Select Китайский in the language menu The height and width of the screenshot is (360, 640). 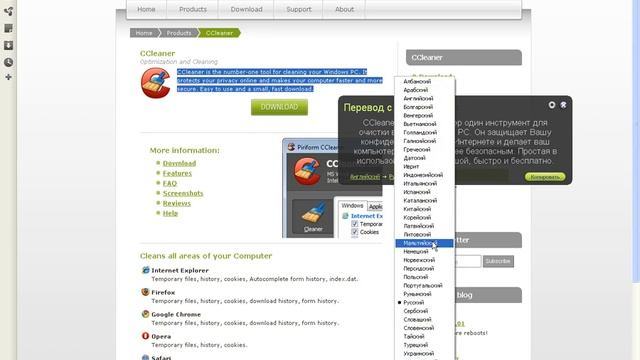pos(424,209)
